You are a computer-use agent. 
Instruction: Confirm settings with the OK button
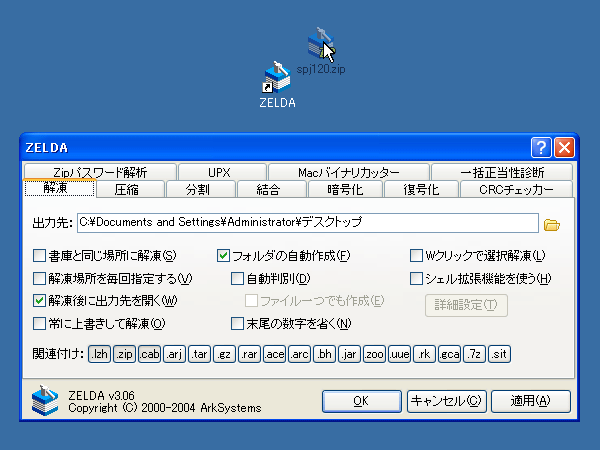[x=362, y=401]
